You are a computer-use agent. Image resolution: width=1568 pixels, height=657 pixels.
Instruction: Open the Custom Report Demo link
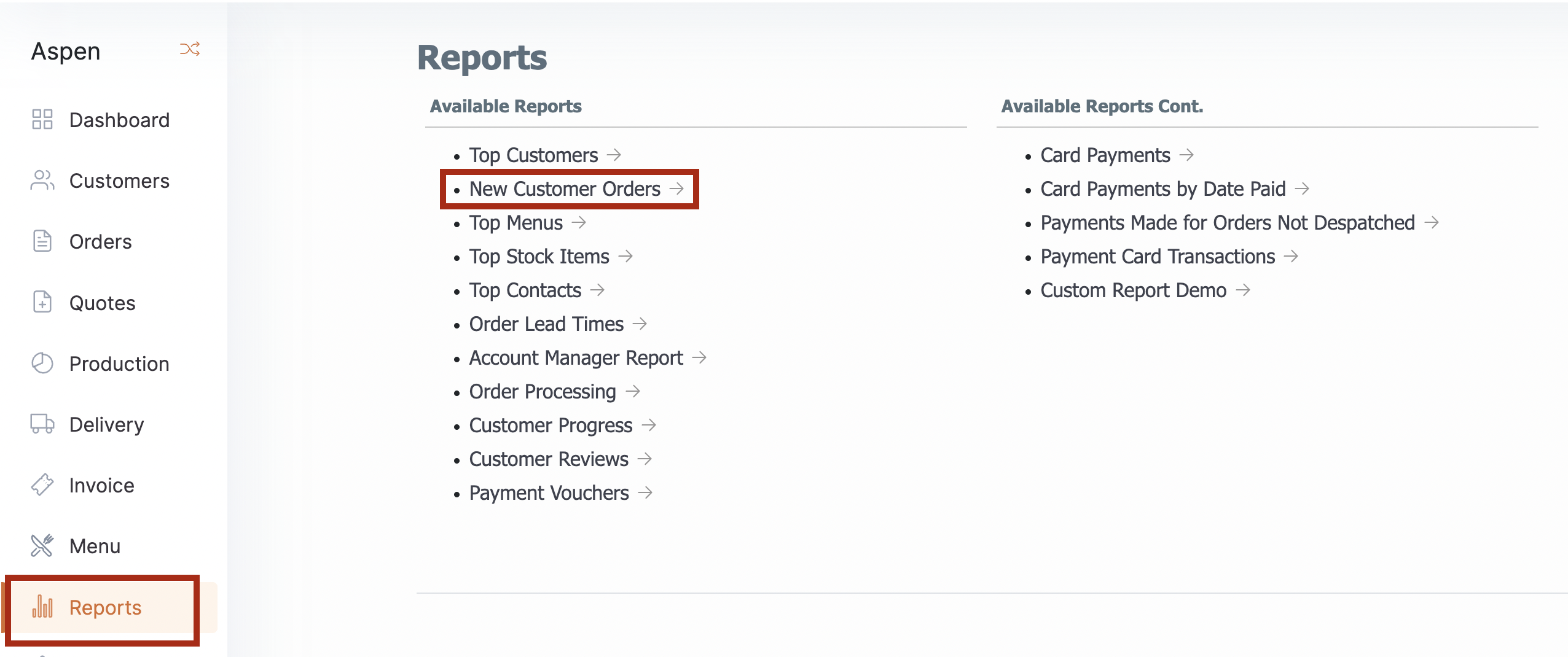[1145, 290]
